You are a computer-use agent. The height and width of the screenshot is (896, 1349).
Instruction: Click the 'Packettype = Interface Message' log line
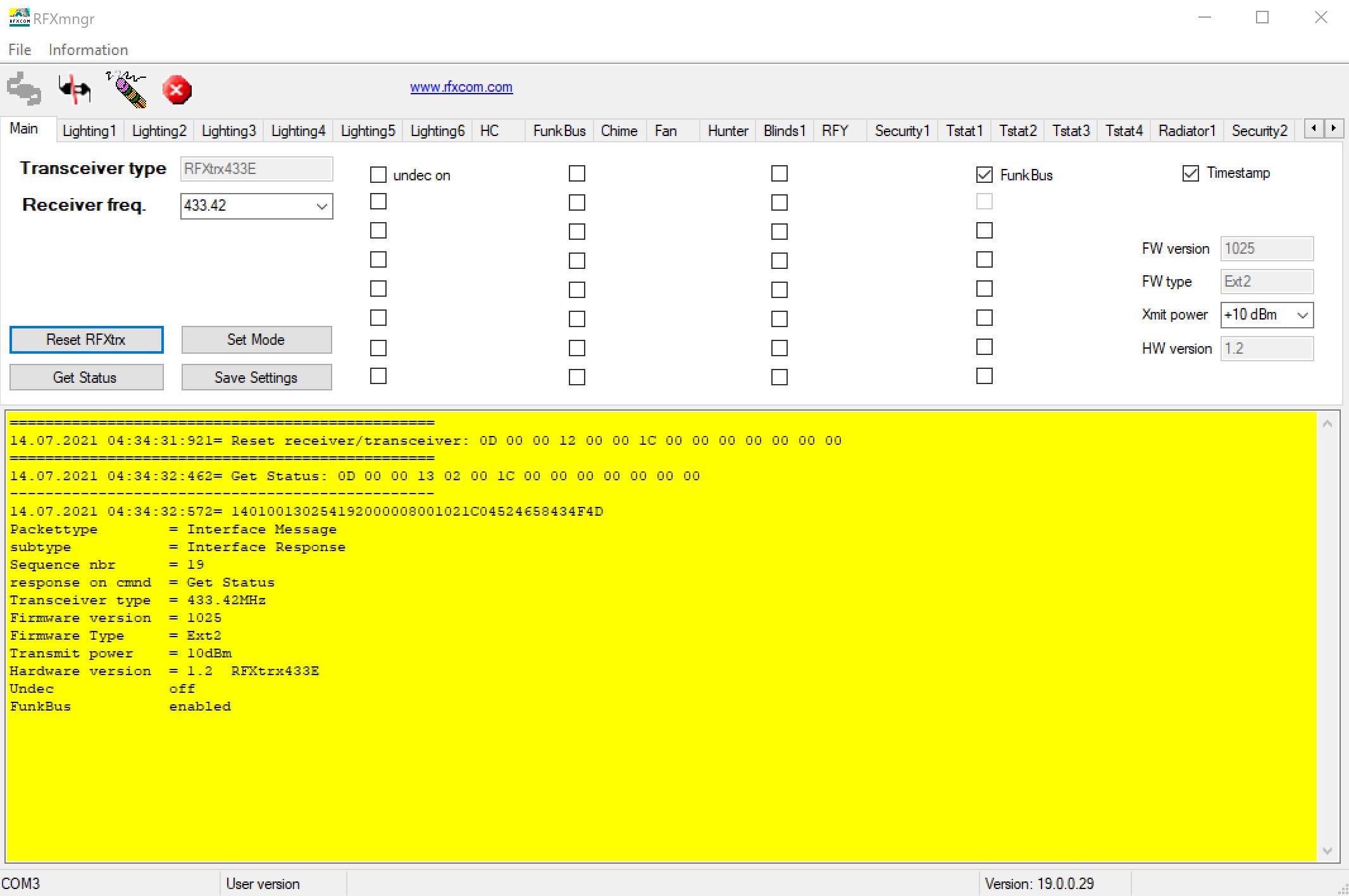point(173,529)
